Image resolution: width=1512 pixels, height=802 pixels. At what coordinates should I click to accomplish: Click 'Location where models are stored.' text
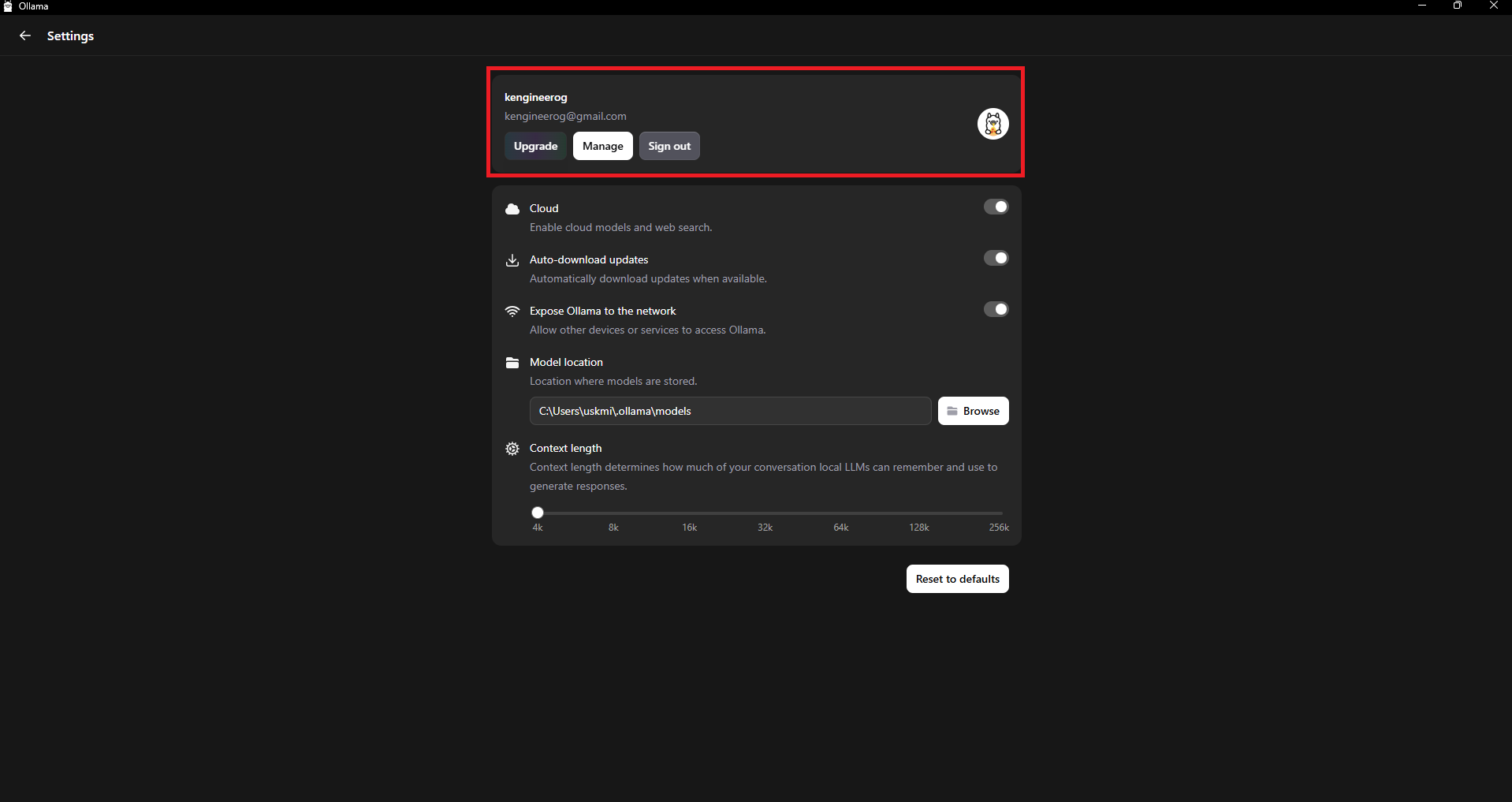(x=613, y=381)
